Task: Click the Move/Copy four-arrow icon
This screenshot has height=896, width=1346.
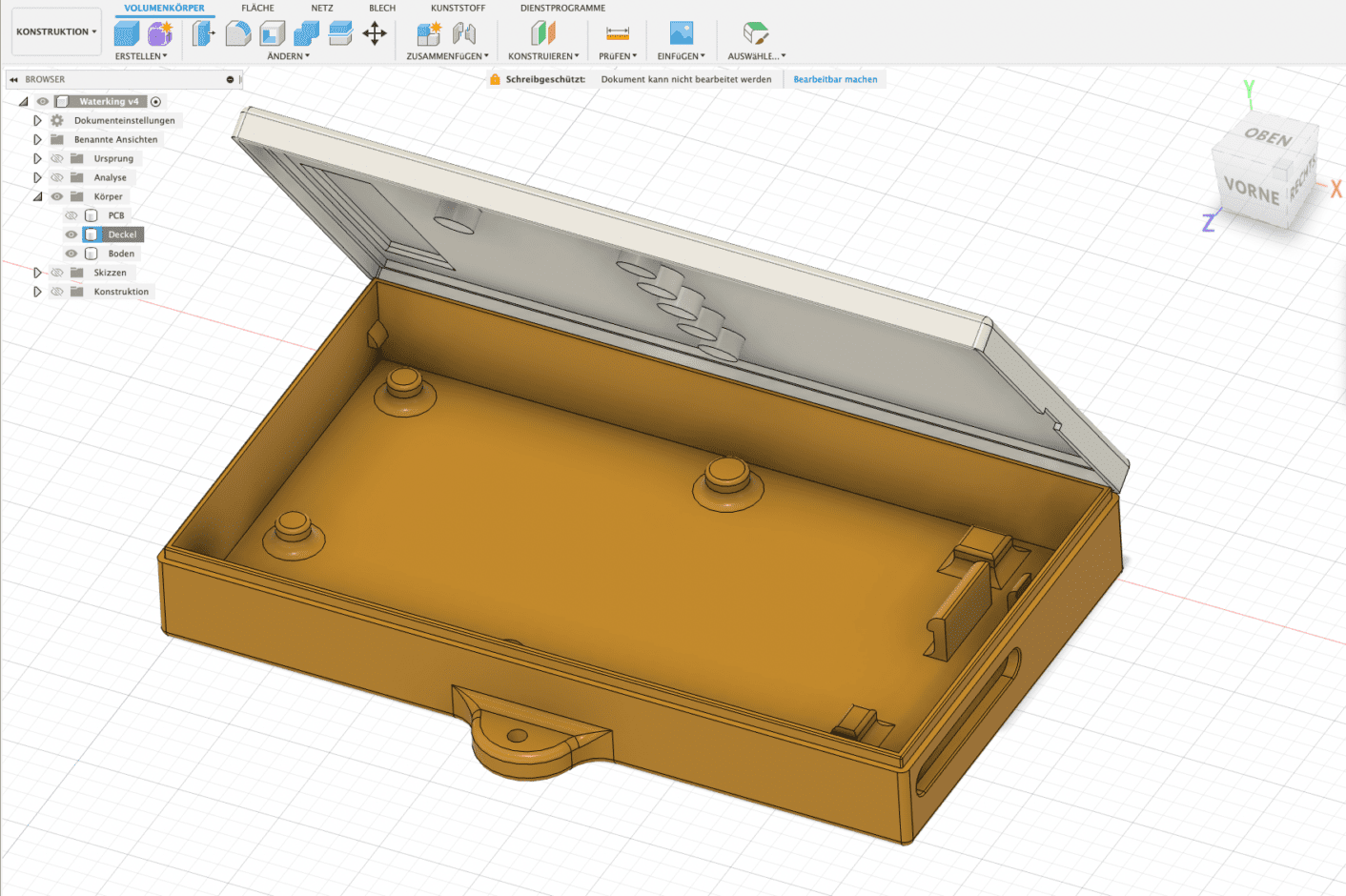Action: [375, 33]
